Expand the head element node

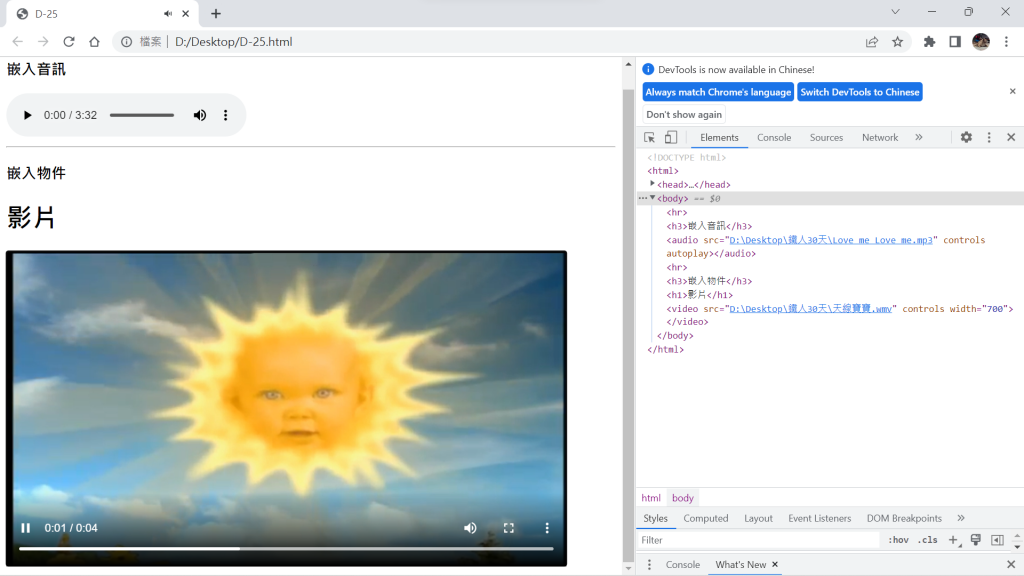[x=652, y=184]
